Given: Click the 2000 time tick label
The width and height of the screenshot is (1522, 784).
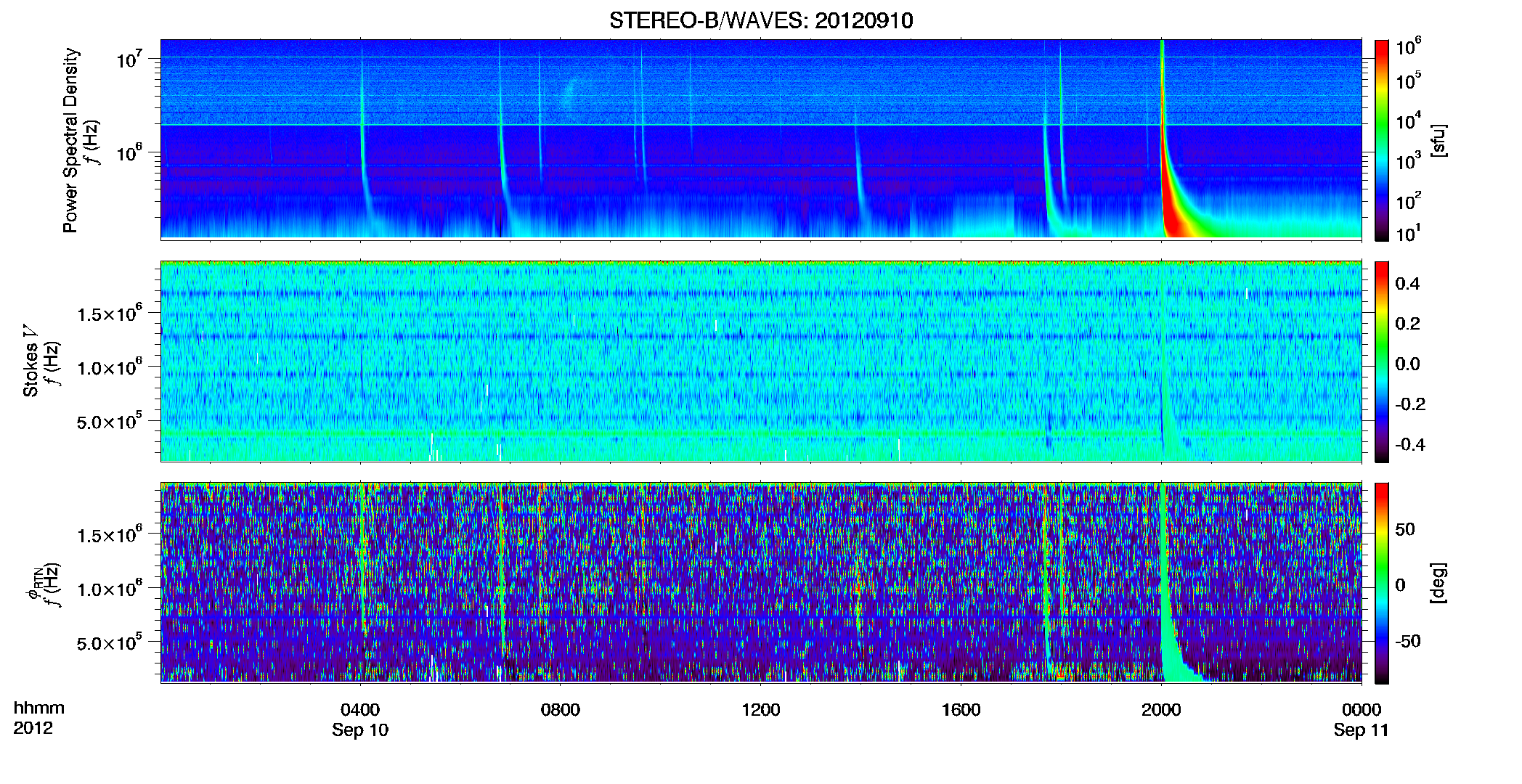Looking at the screenshot, I should point(1161,709).
